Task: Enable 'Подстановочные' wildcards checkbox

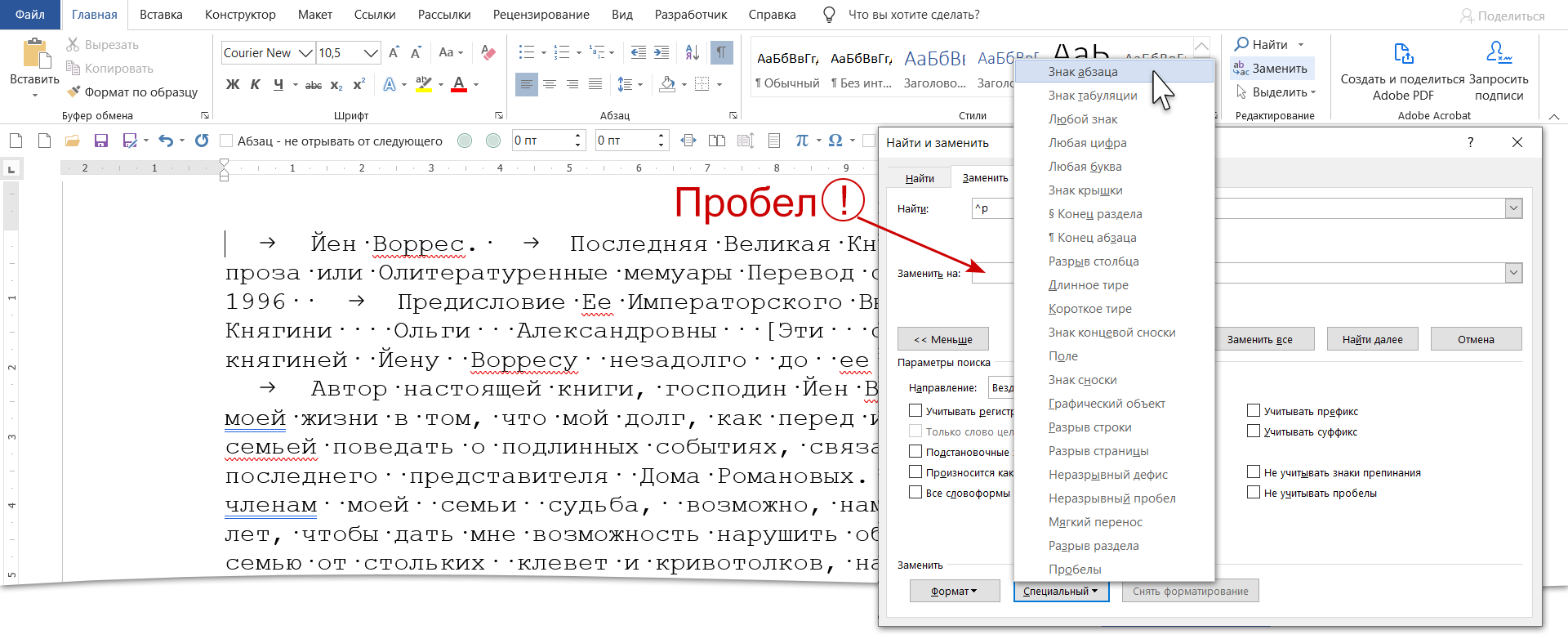Action: 915,451
